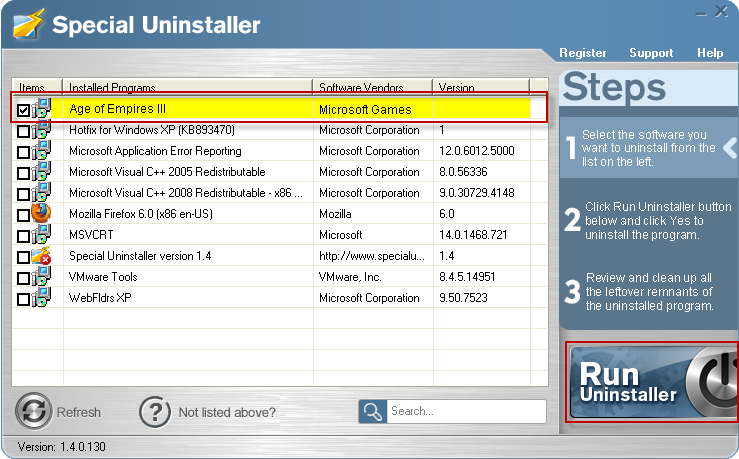Minimize the Special Uninstaller window
The image size is (739, 459).
(701, 14)
